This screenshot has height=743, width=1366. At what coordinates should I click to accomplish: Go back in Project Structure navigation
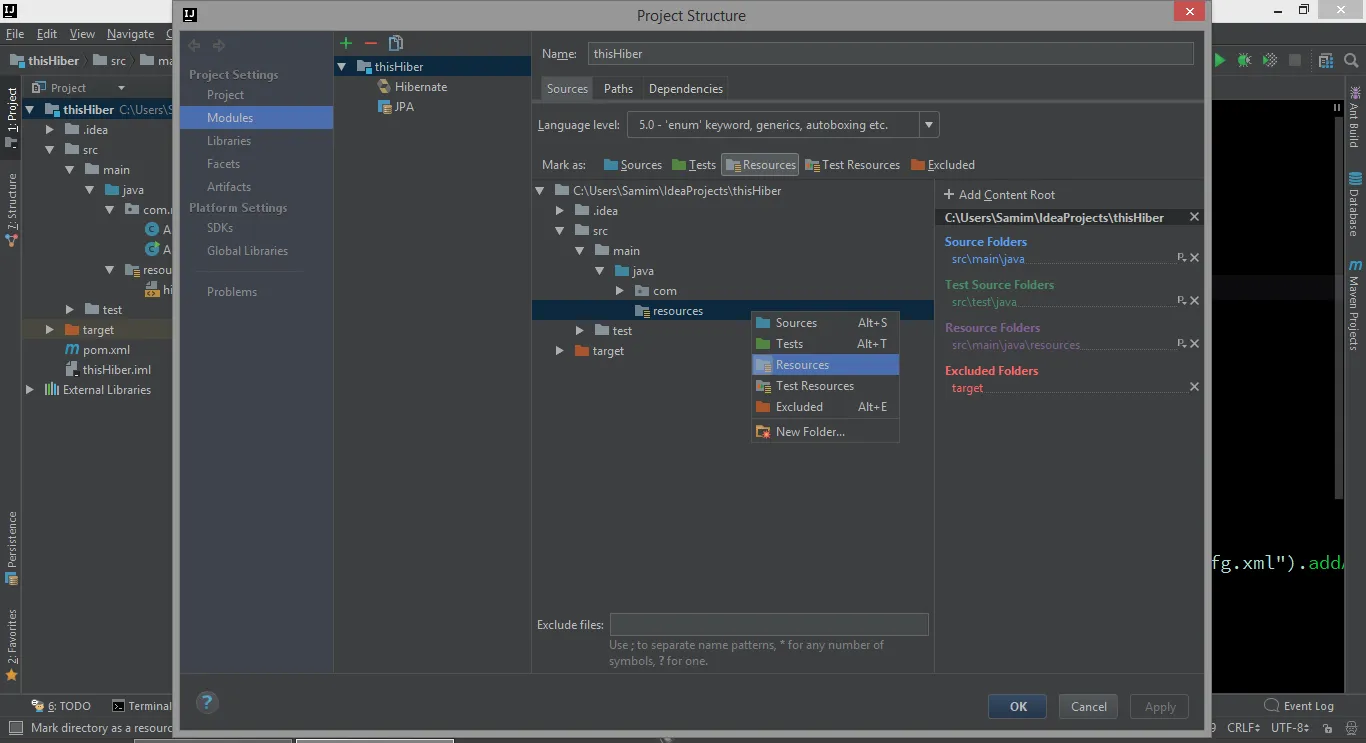(194, 45)
